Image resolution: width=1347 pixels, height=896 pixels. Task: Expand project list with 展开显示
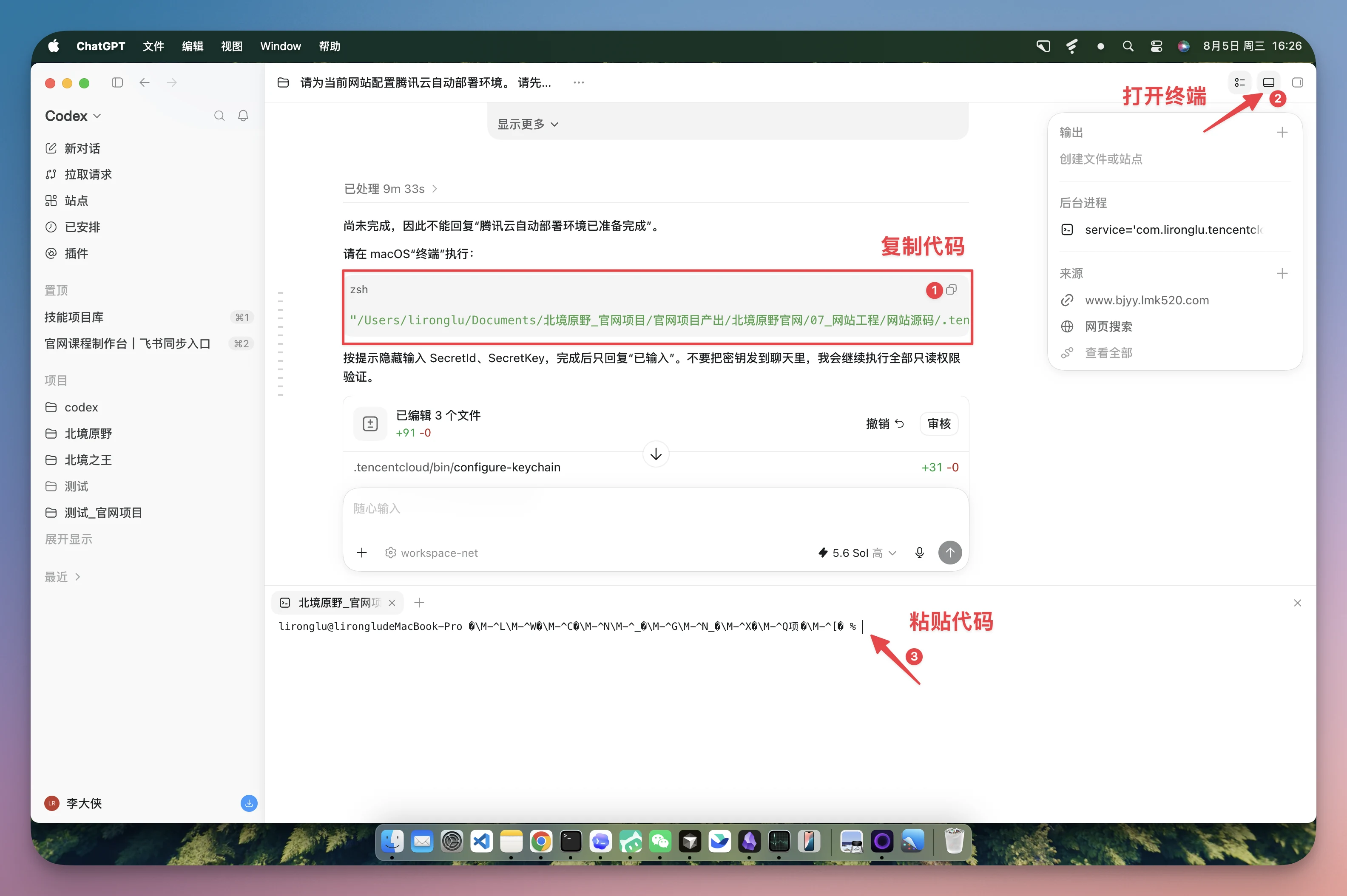[x=68, y=539]
